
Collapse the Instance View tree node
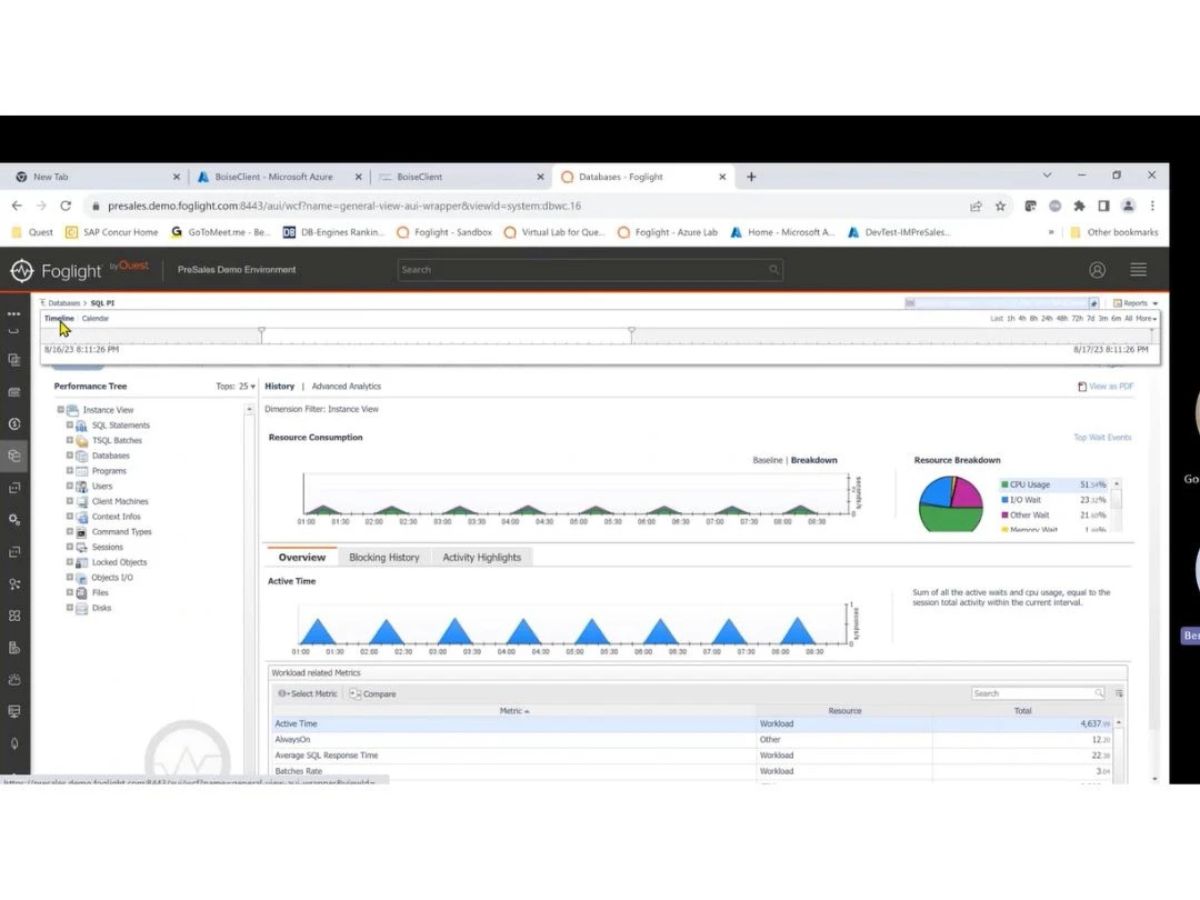pyautogui.click(x=61, y=410)
